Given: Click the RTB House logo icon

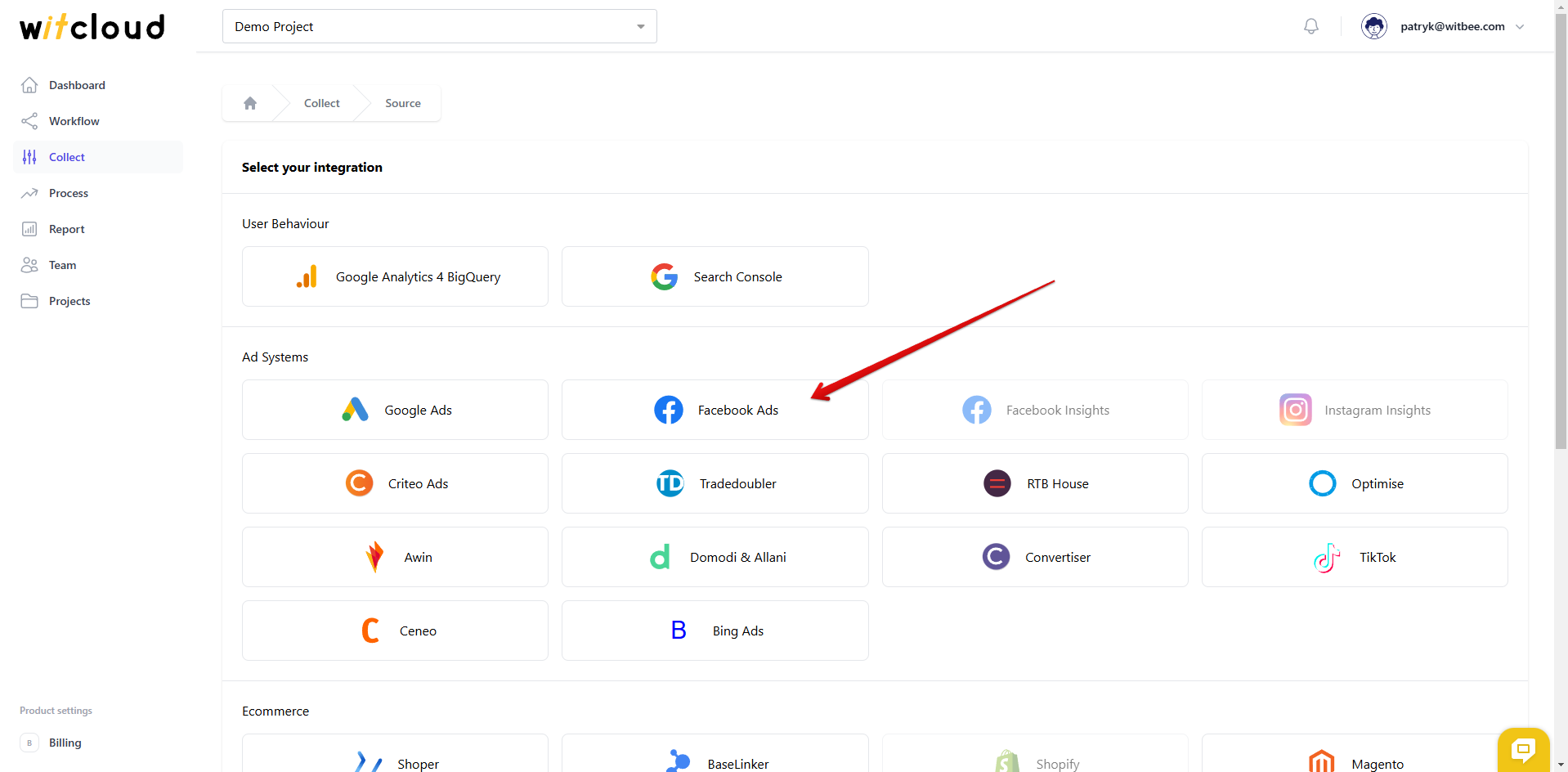Looking at the screenshot, I should 997,483.
